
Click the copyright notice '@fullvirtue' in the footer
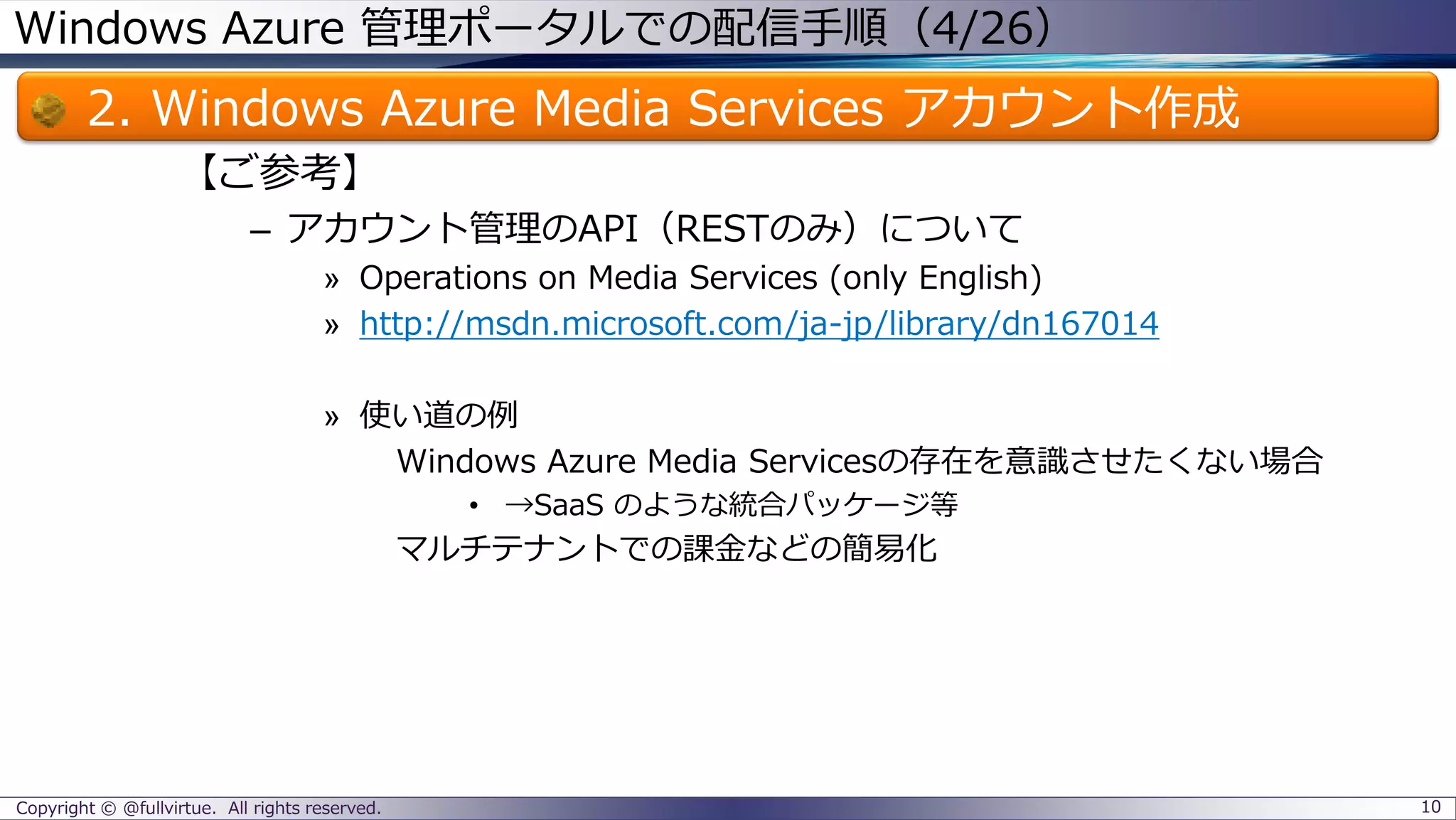click(x=198, y=808)
